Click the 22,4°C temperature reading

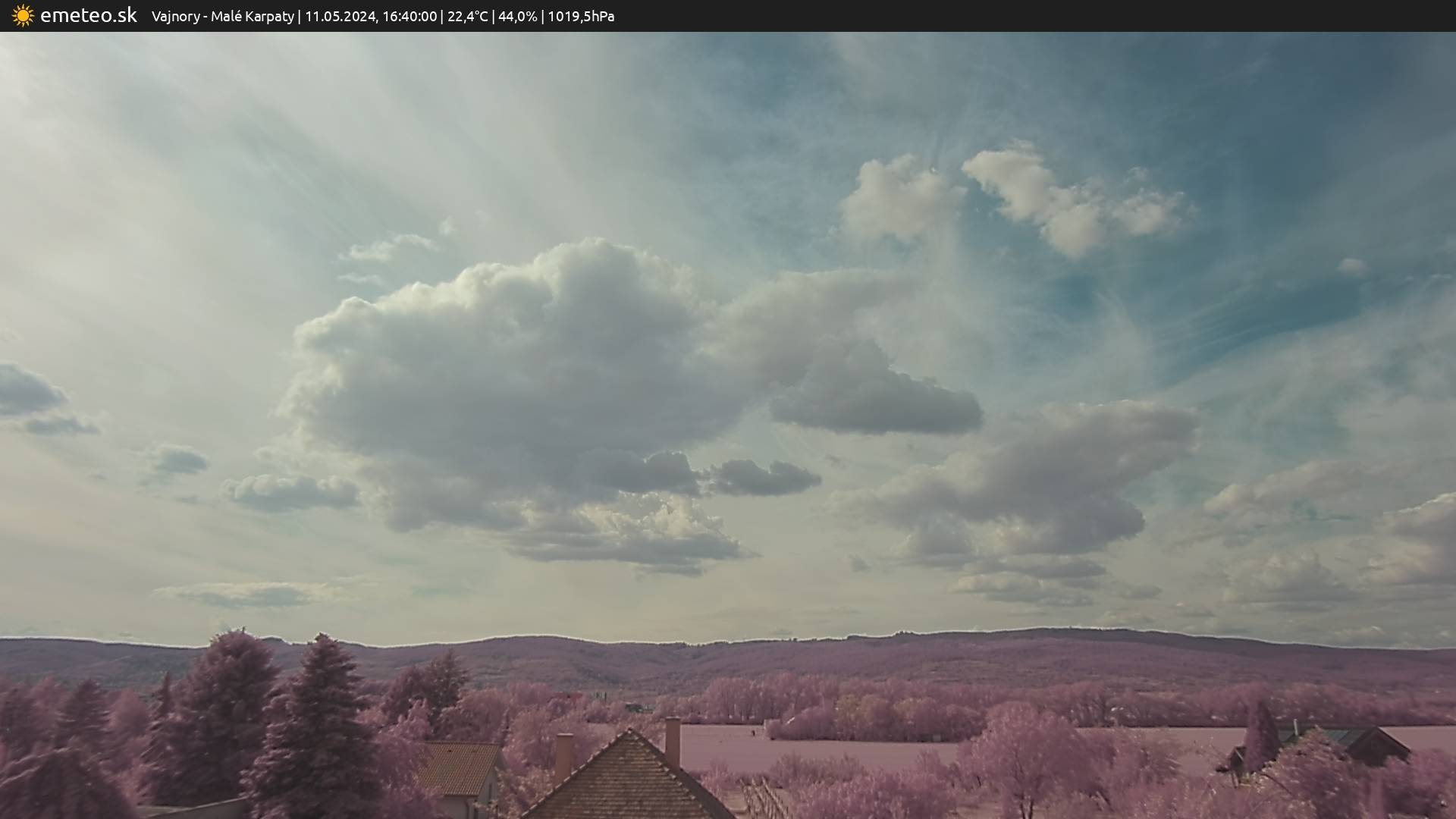(467, 16)
